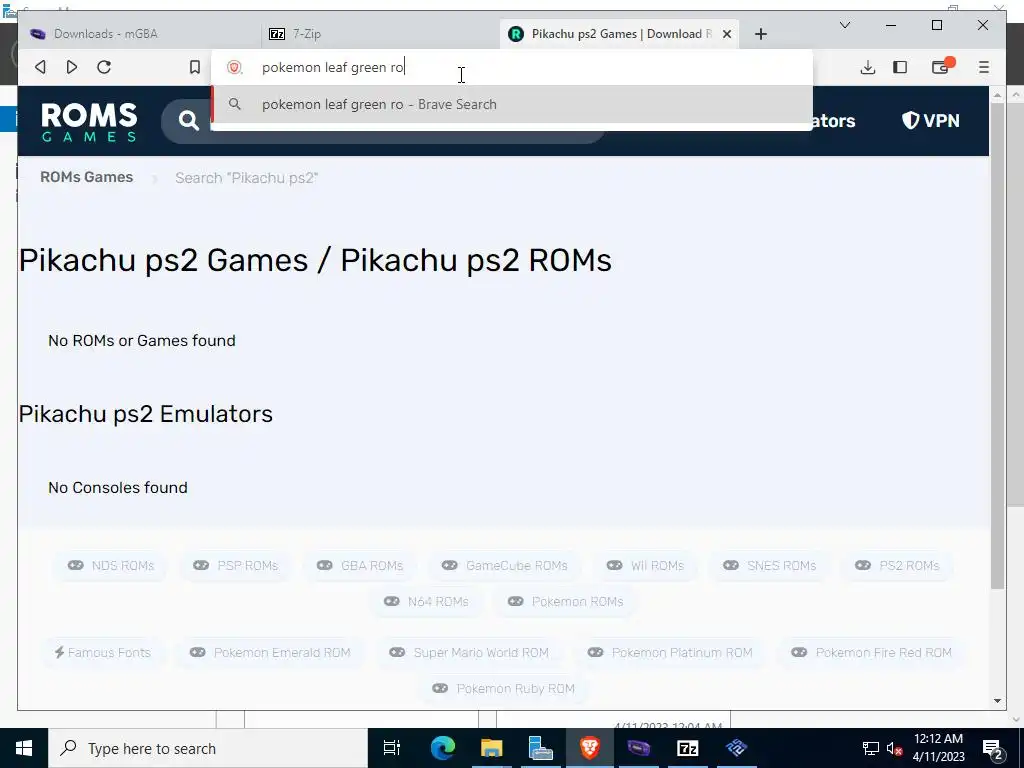Open a new browser tab
The width and height of the screenshot is (1024, 768).
tap(761, 34)
